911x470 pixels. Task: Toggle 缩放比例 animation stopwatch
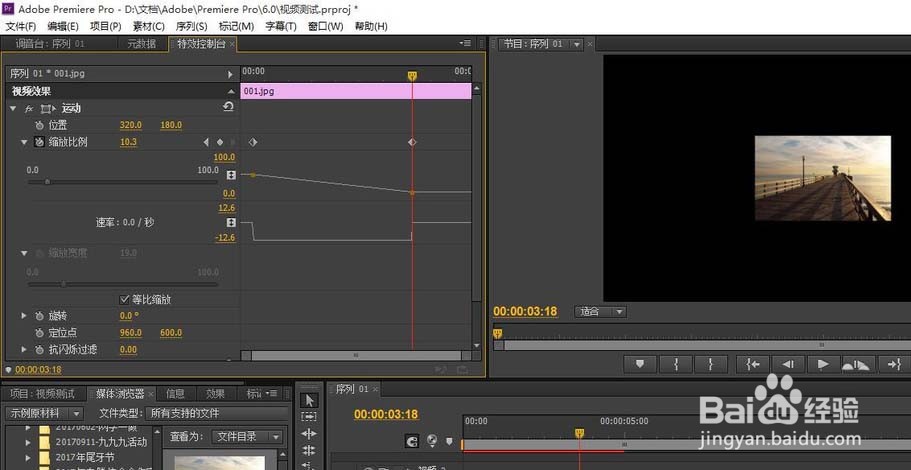[x=39, y=142]
